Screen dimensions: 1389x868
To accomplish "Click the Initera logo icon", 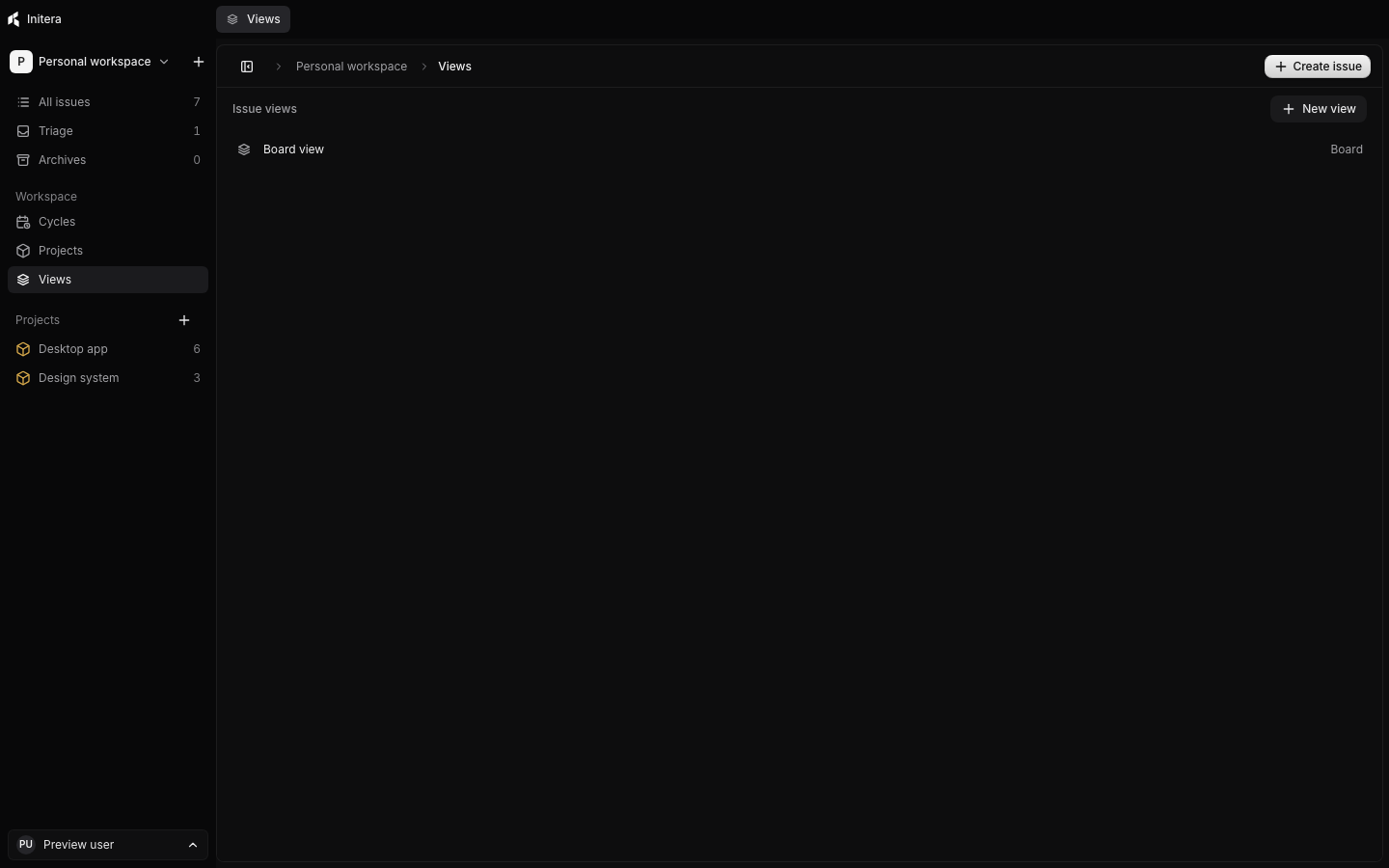I will pos(14,19).
